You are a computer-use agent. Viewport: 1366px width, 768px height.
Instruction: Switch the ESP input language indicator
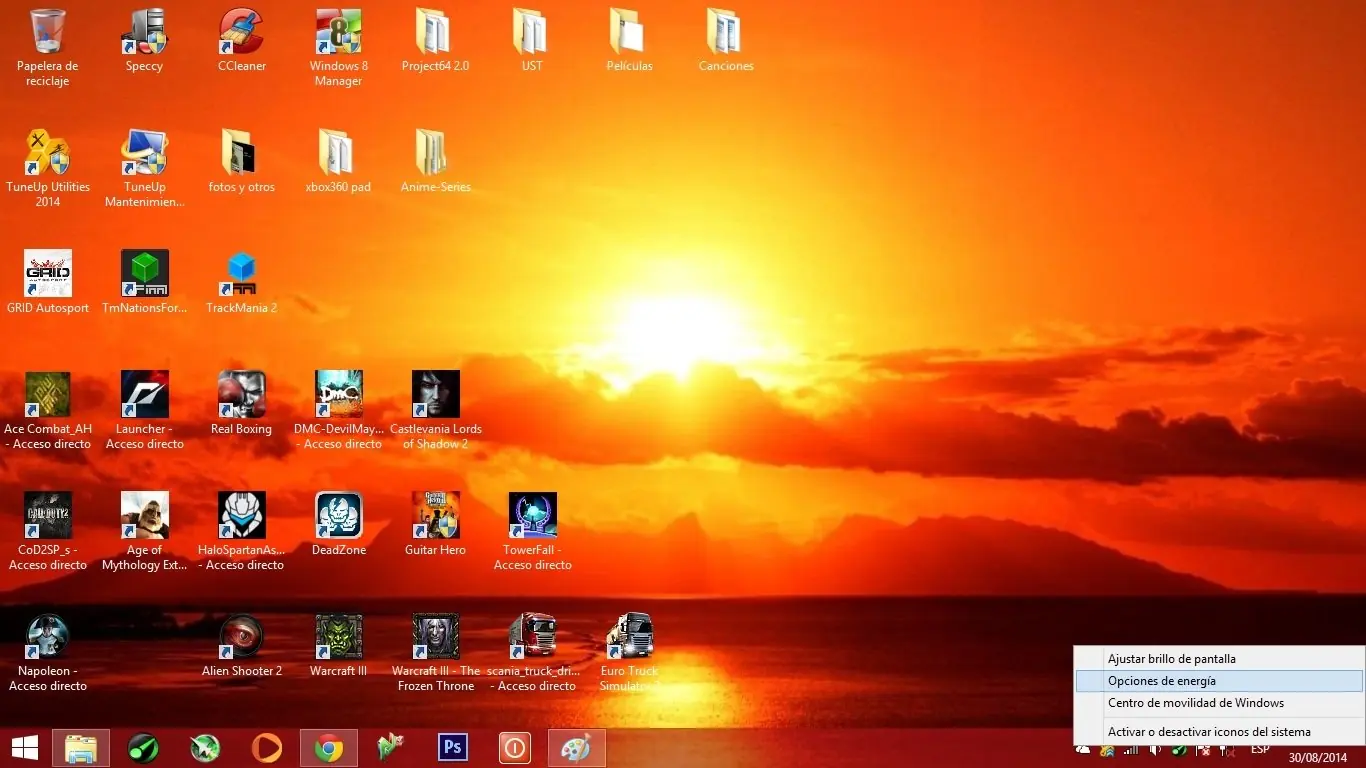coord(1260,749)
